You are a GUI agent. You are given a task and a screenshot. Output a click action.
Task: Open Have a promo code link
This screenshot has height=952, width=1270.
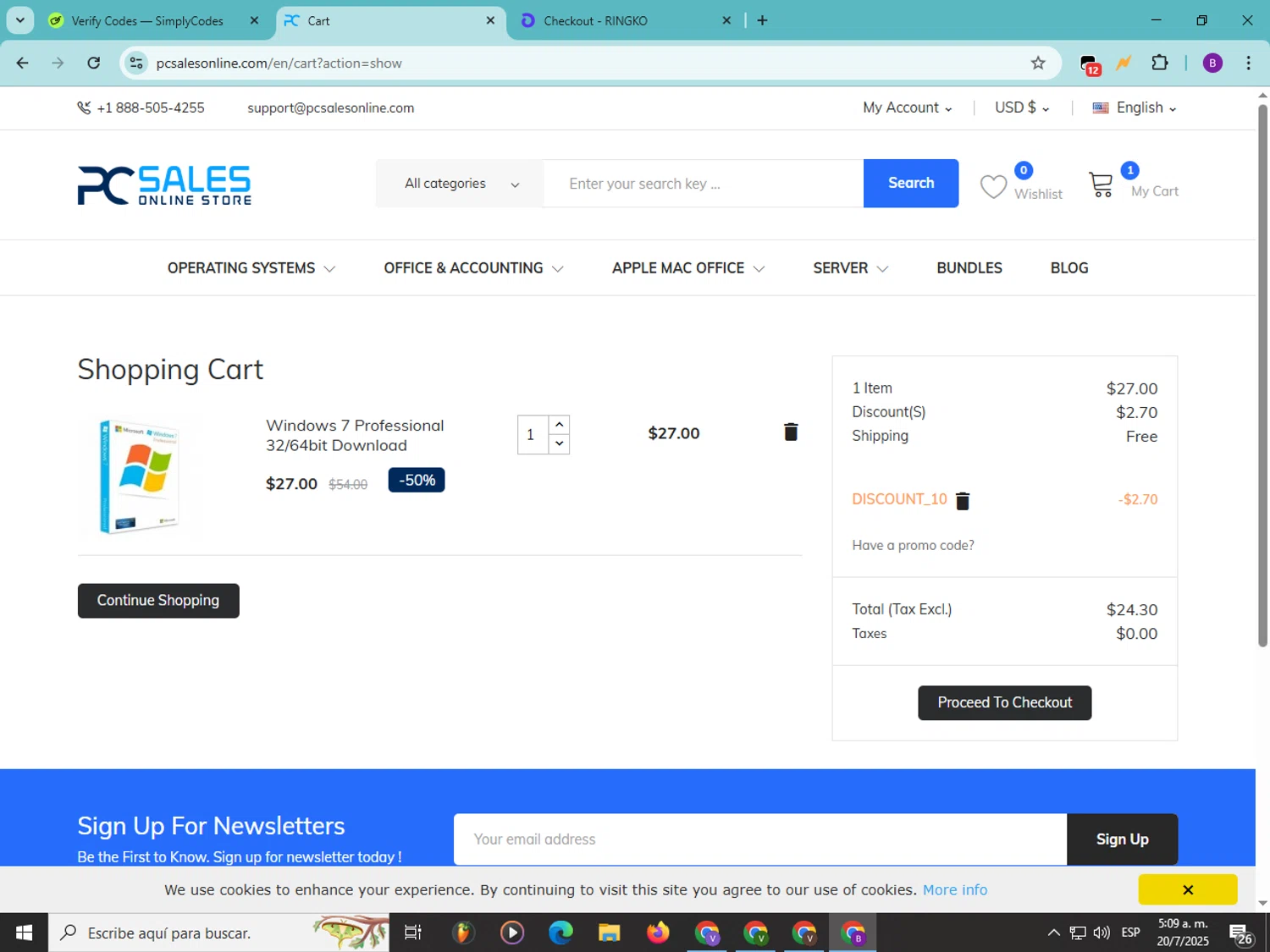coord(913,545)
